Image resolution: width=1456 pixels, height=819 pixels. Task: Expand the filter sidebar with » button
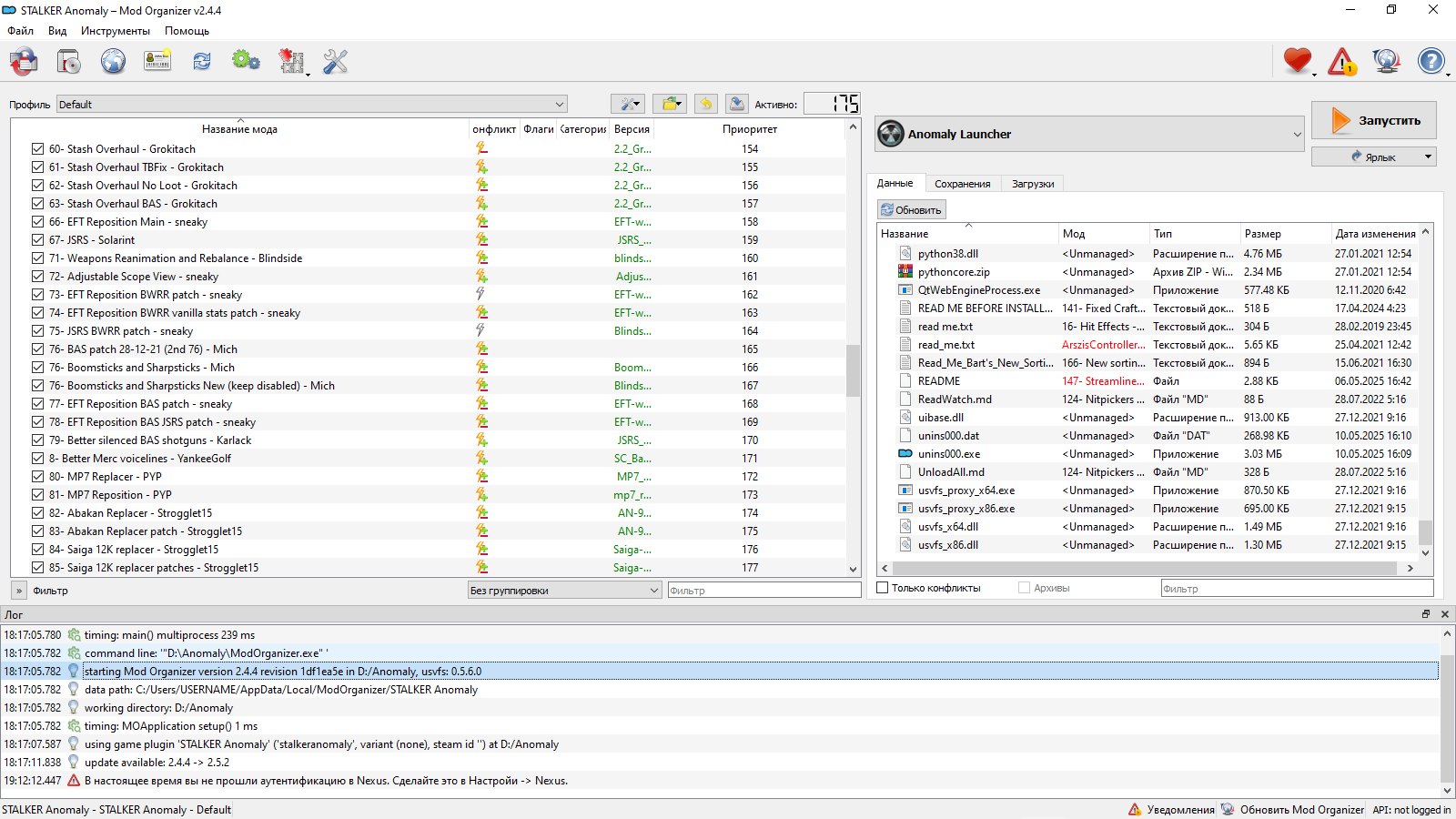19,591
